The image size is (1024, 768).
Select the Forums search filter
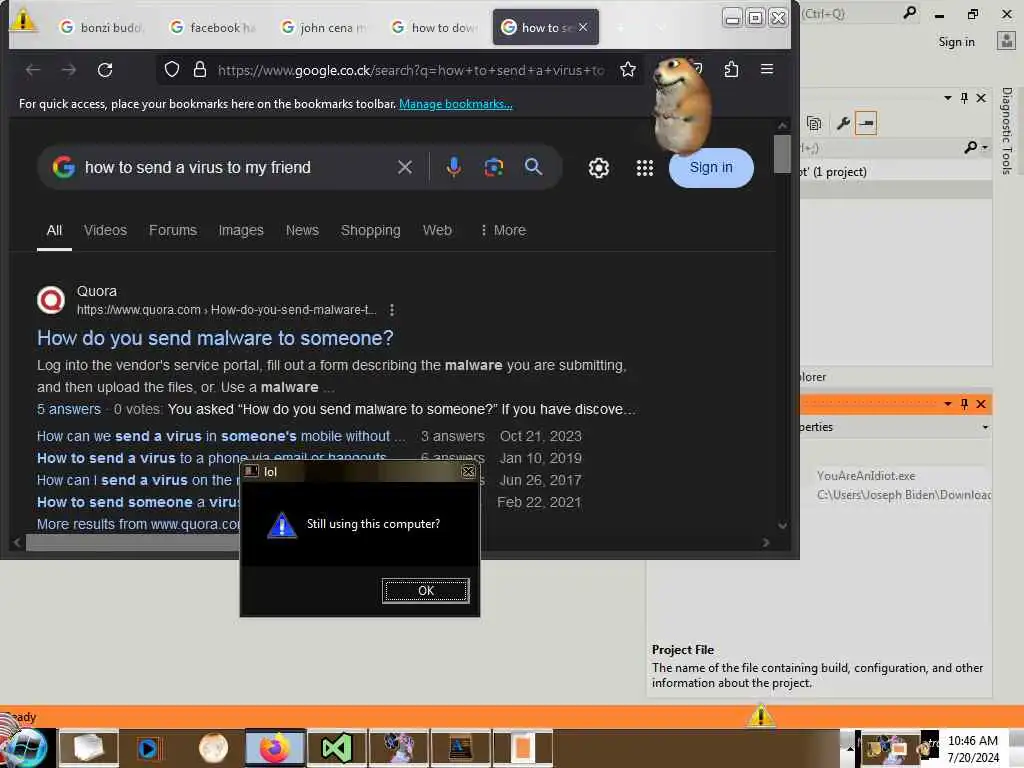(x=172, y=230)
